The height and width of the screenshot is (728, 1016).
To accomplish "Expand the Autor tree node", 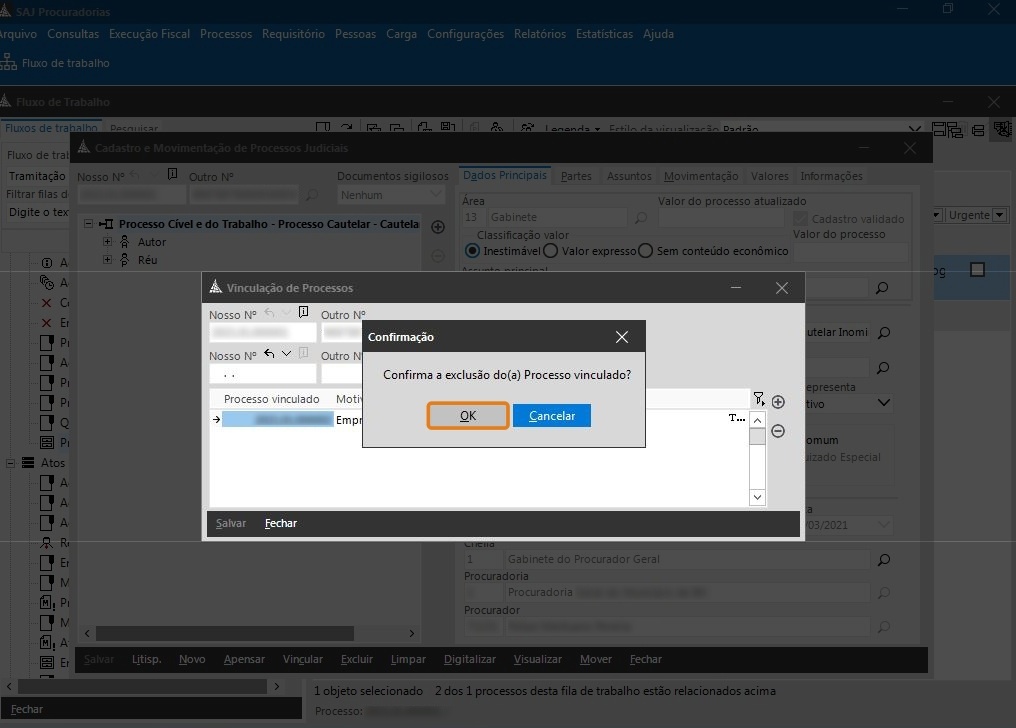I will pyautogui.click(x=108, y=242).
